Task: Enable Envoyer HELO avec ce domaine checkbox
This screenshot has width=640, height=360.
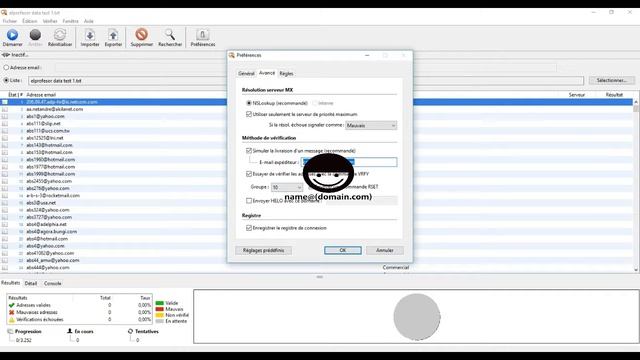Action: coord(249,201)
